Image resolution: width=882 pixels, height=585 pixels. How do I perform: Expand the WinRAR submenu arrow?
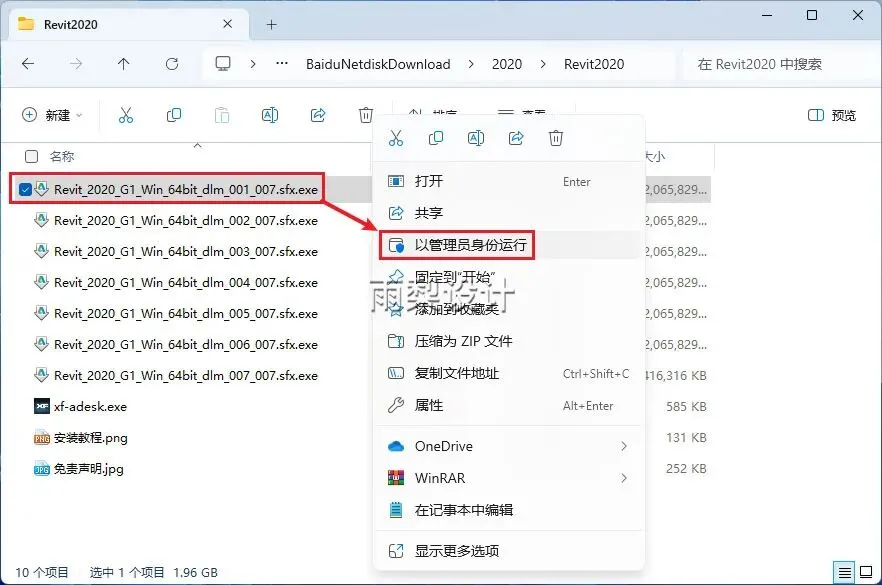point(624,478)
